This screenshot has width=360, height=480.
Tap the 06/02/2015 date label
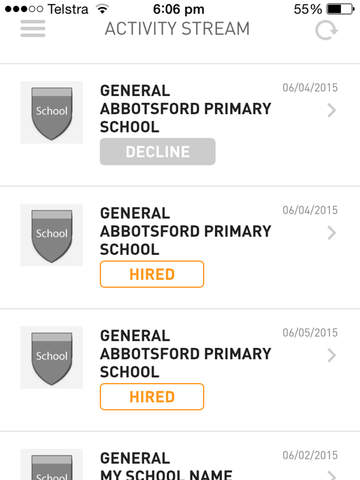pyautogui.click(x=310, y=455)
